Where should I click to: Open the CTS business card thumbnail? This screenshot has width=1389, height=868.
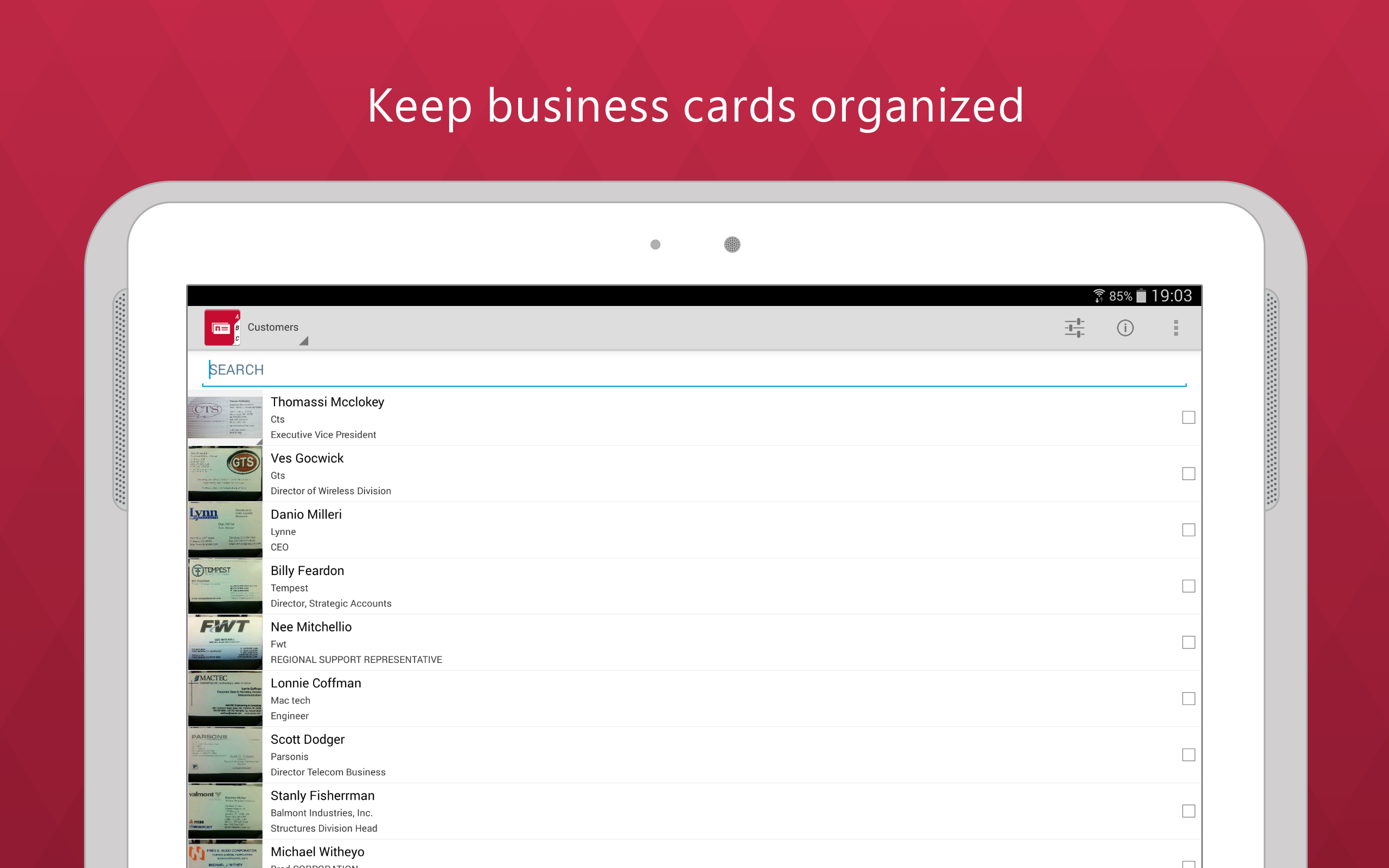(x=225, y=418)
